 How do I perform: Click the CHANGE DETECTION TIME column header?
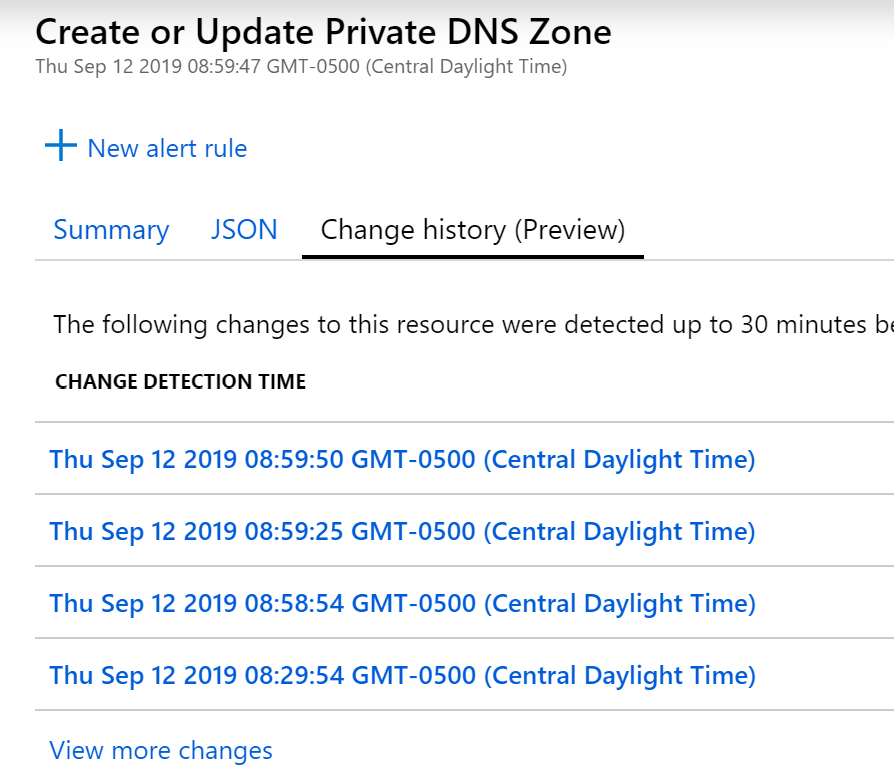click(180, 382)
